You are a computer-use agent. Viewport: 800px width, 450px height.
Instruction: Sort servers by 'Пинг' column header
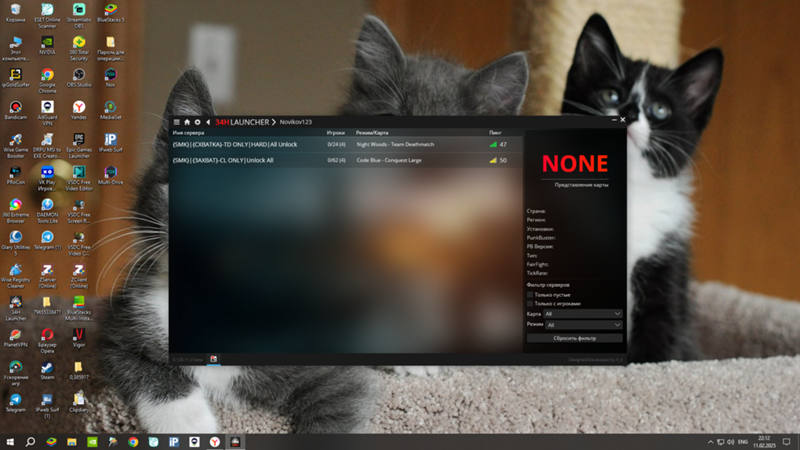point(496,132)
